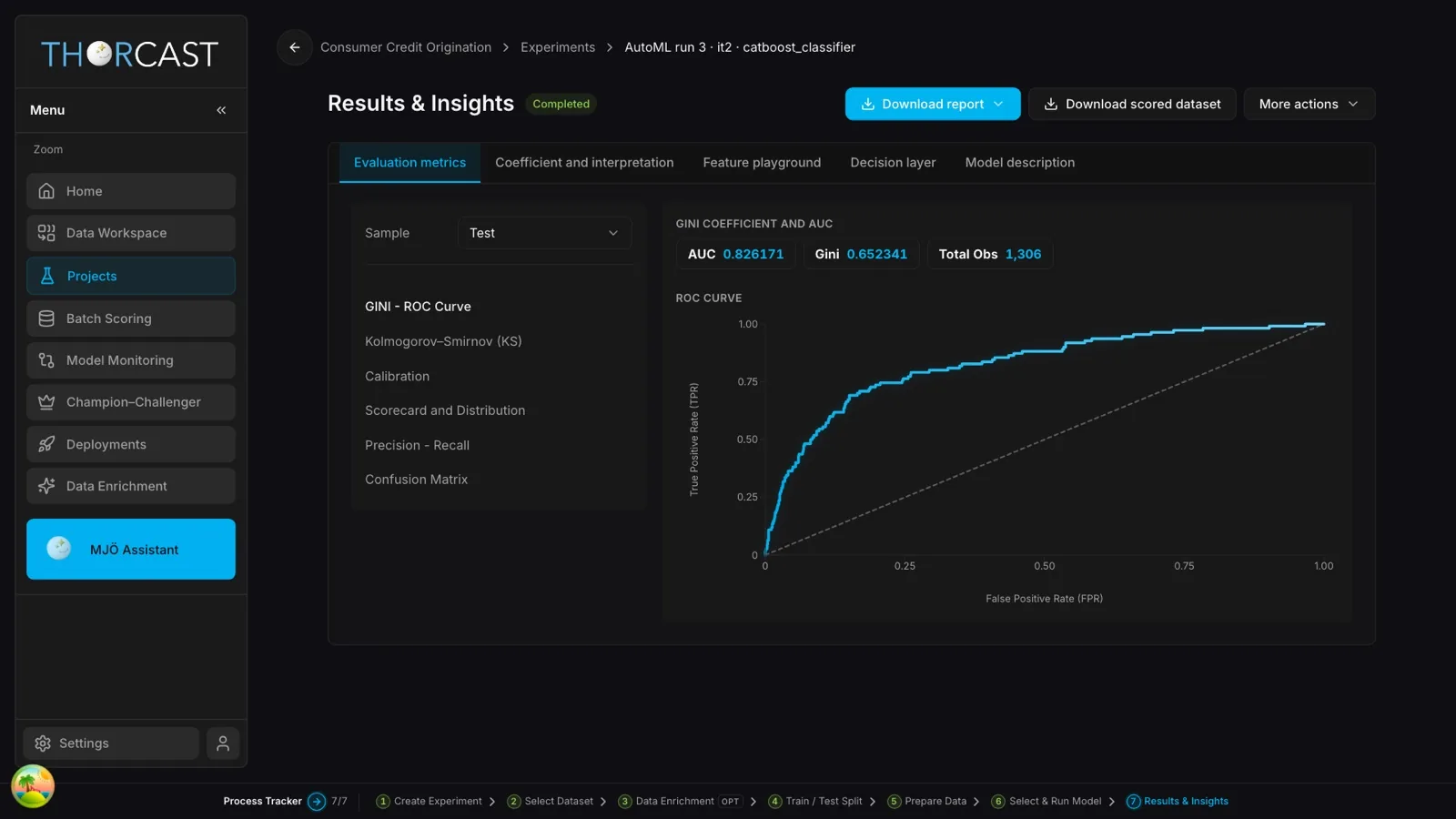Open Feature playground tab
Image resolution: width=1456 pixels, height=819 pixels.
click(x=762, y=163)
